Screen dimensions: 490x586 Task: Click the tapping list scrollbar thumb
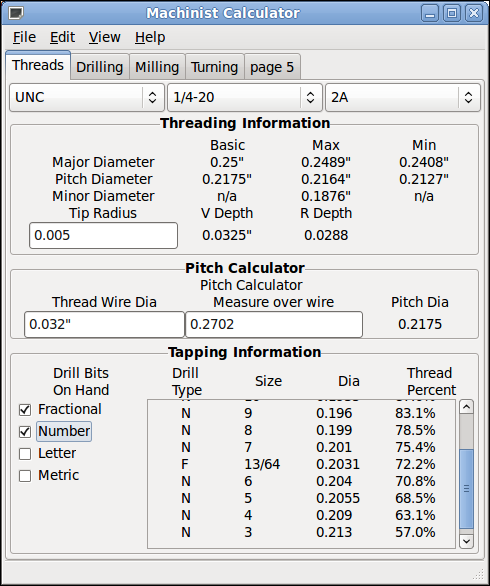coord(466,488)
